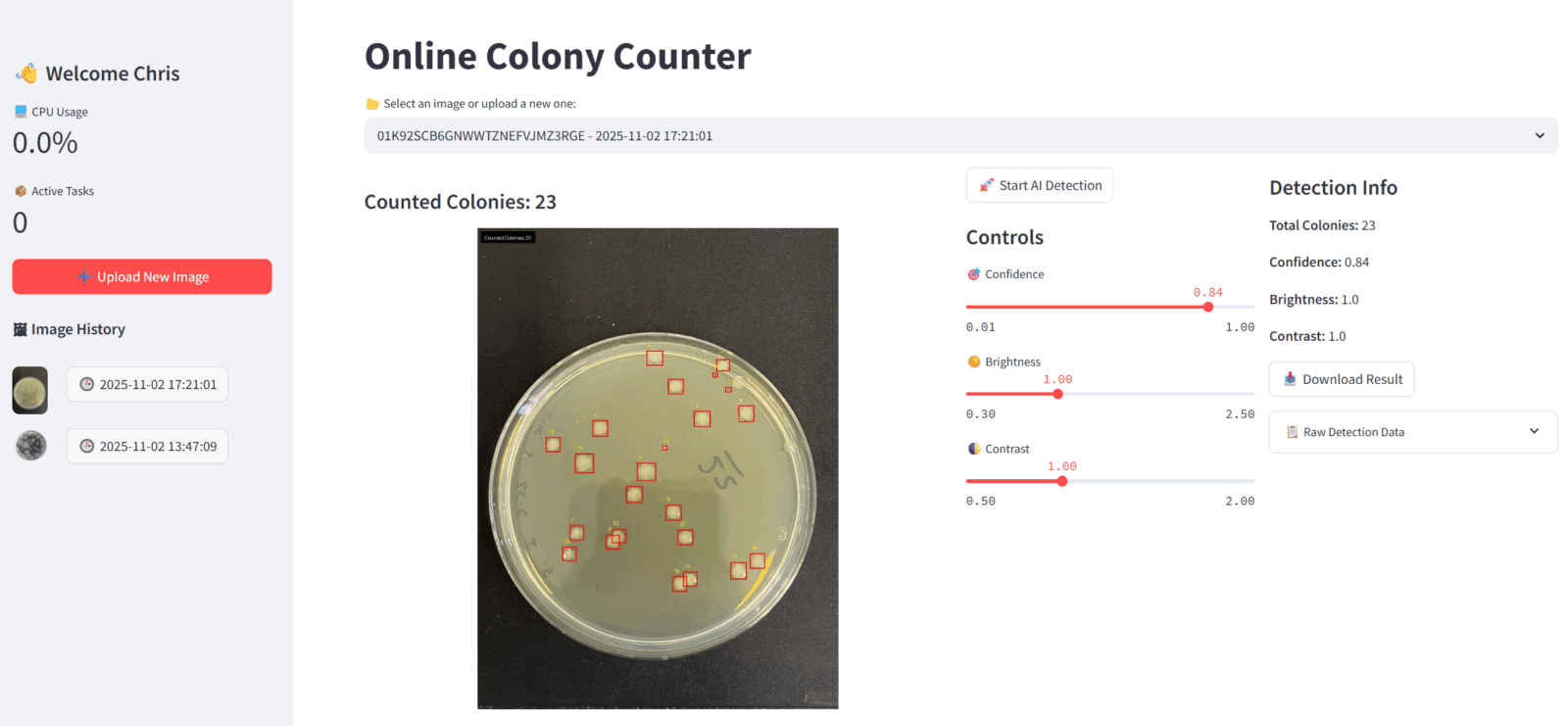Expand the Raw Detection Data section
Image resolution: width=1568 pixels, height=726 pixels.
(1412, 432)
